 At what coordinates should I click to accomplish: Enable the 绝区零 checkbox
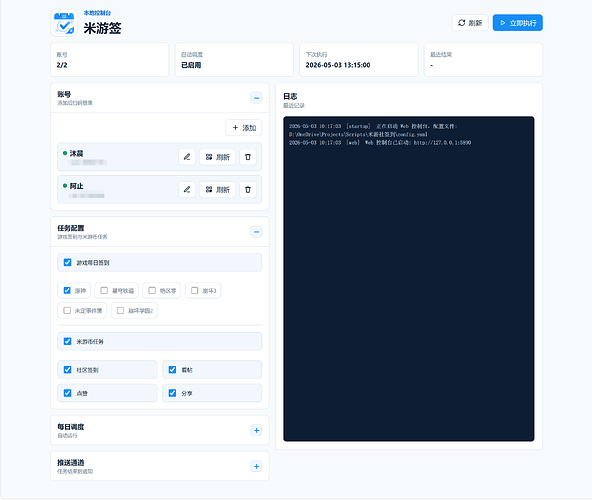pyautogui.click(x=152, y=290)
